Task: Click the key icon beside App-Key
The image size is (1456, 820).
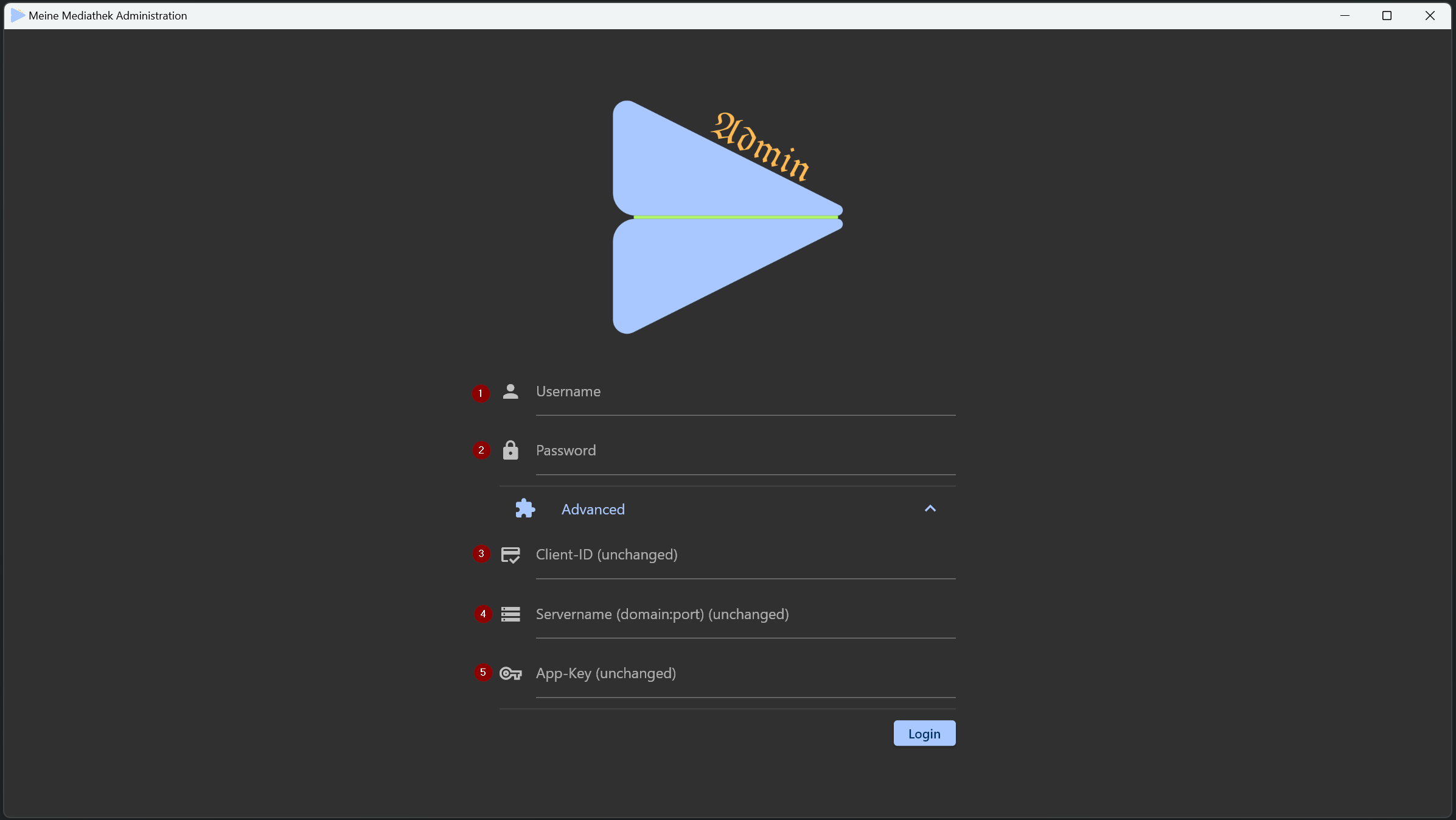Action: (x=510, y=673)
